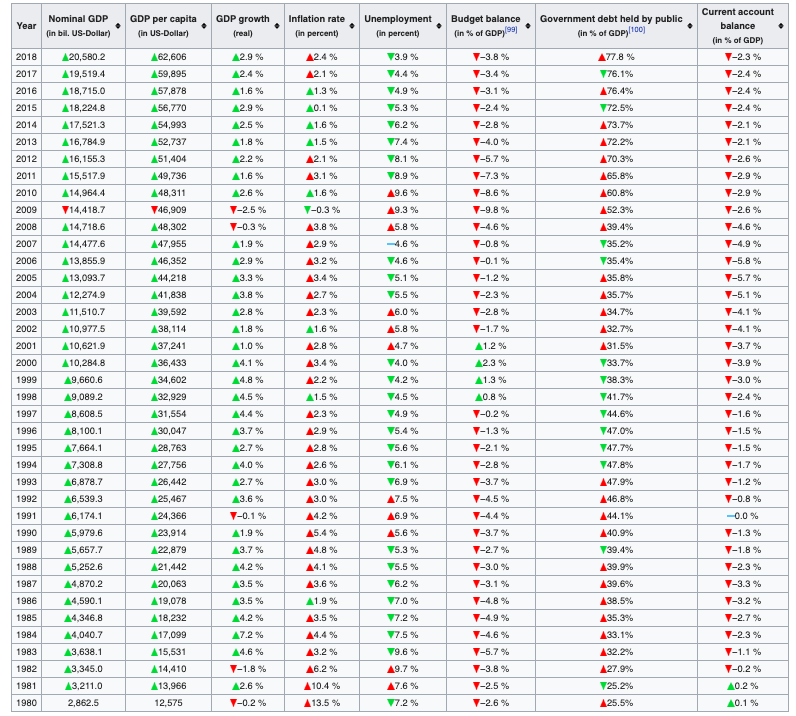Click red arrow in 1982 GDP growth cell
The height and width of the screenshot is (716, 796).
[x=234, y=669]
